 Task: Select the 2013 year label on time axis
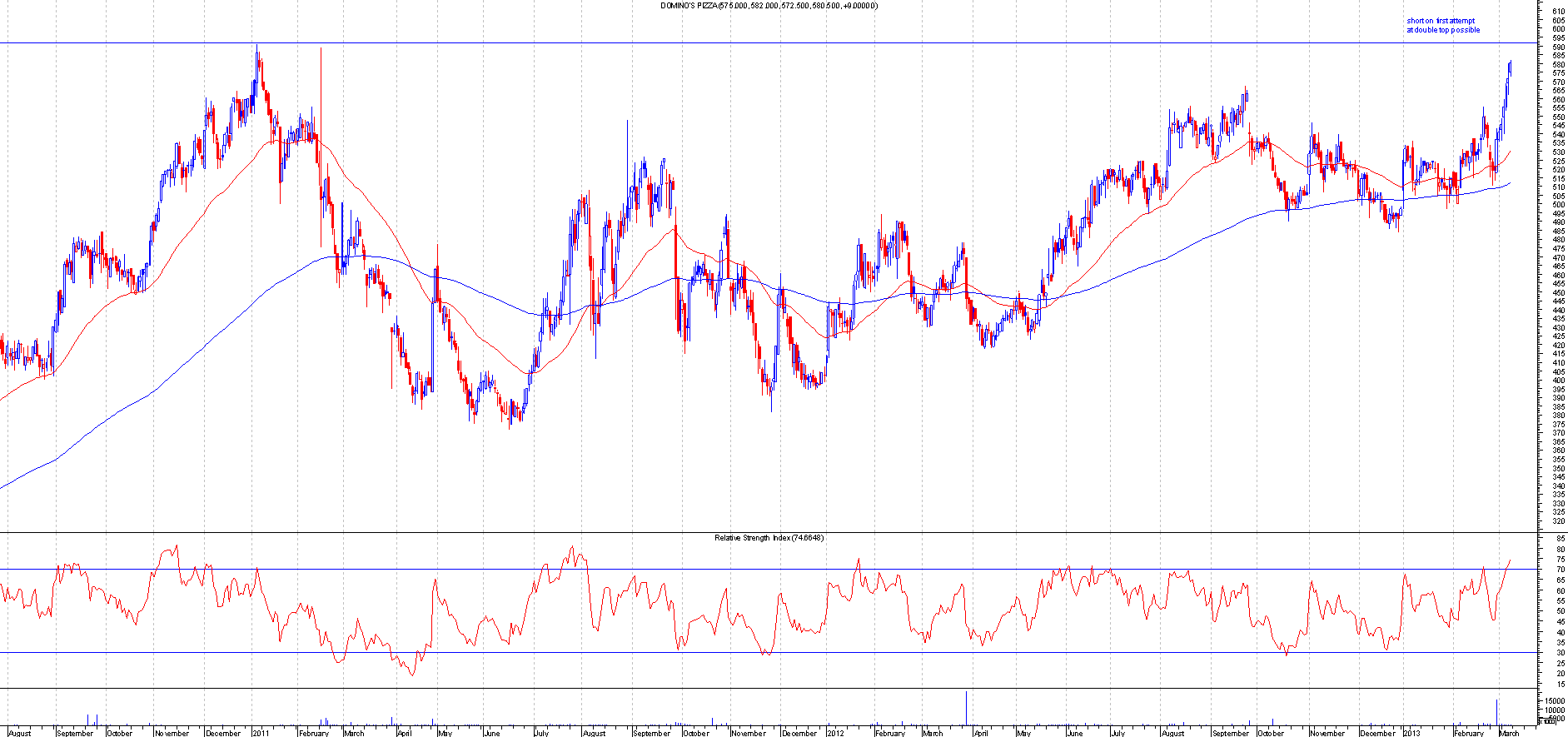(1411, 733)
